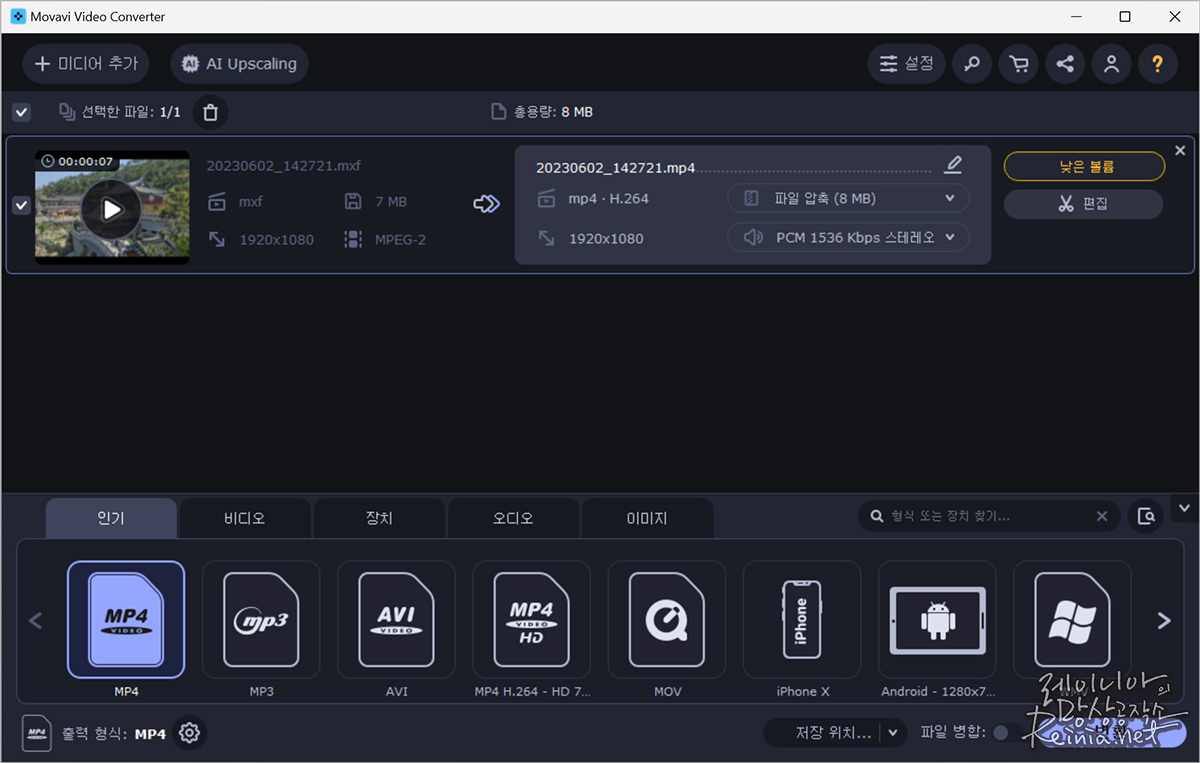Switch to the 비디오 tab
The height and width of the screenshot is (763, 1200).
pos(245,519)
